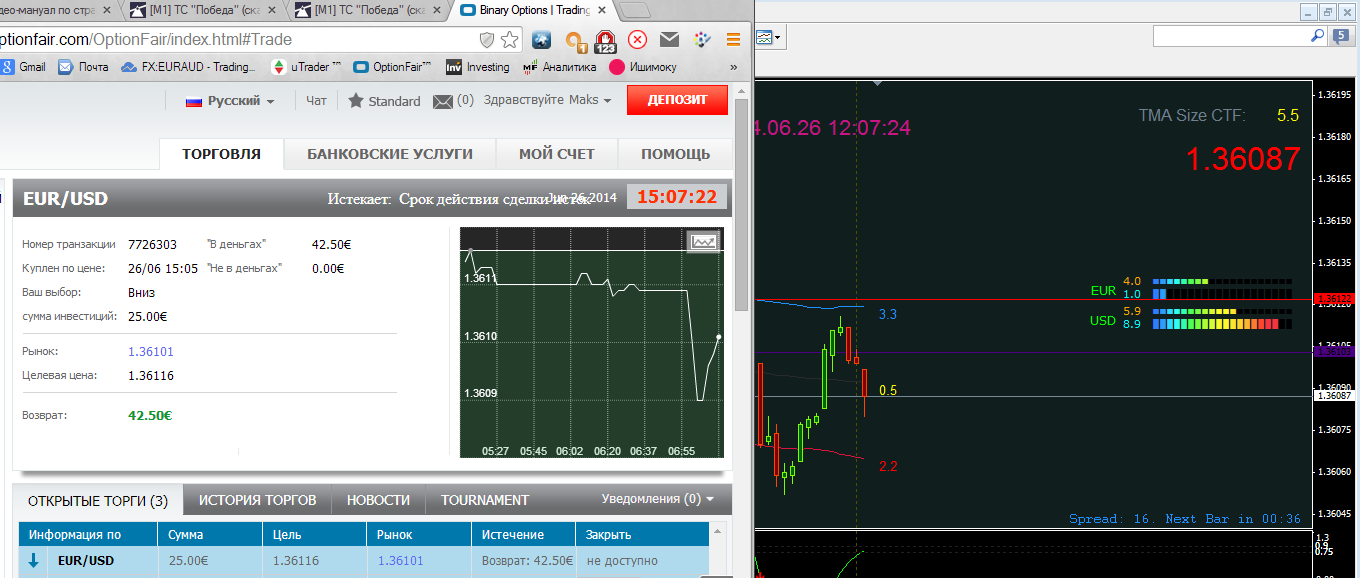Bookmark this page with the star icon
The width and height of the screenshot is (1360, 578).
pos(510,40)
